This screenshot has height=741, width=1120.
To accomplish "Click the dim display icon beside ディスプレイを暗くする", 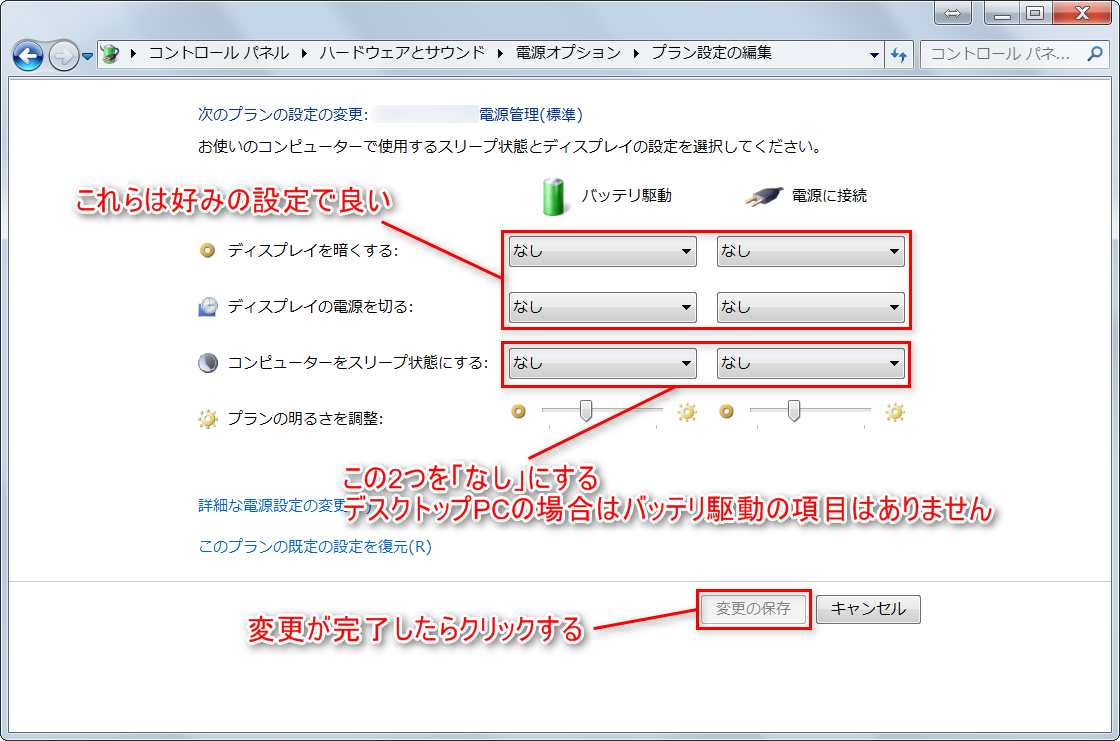I will pyautogui.click(x=207, y=251).
